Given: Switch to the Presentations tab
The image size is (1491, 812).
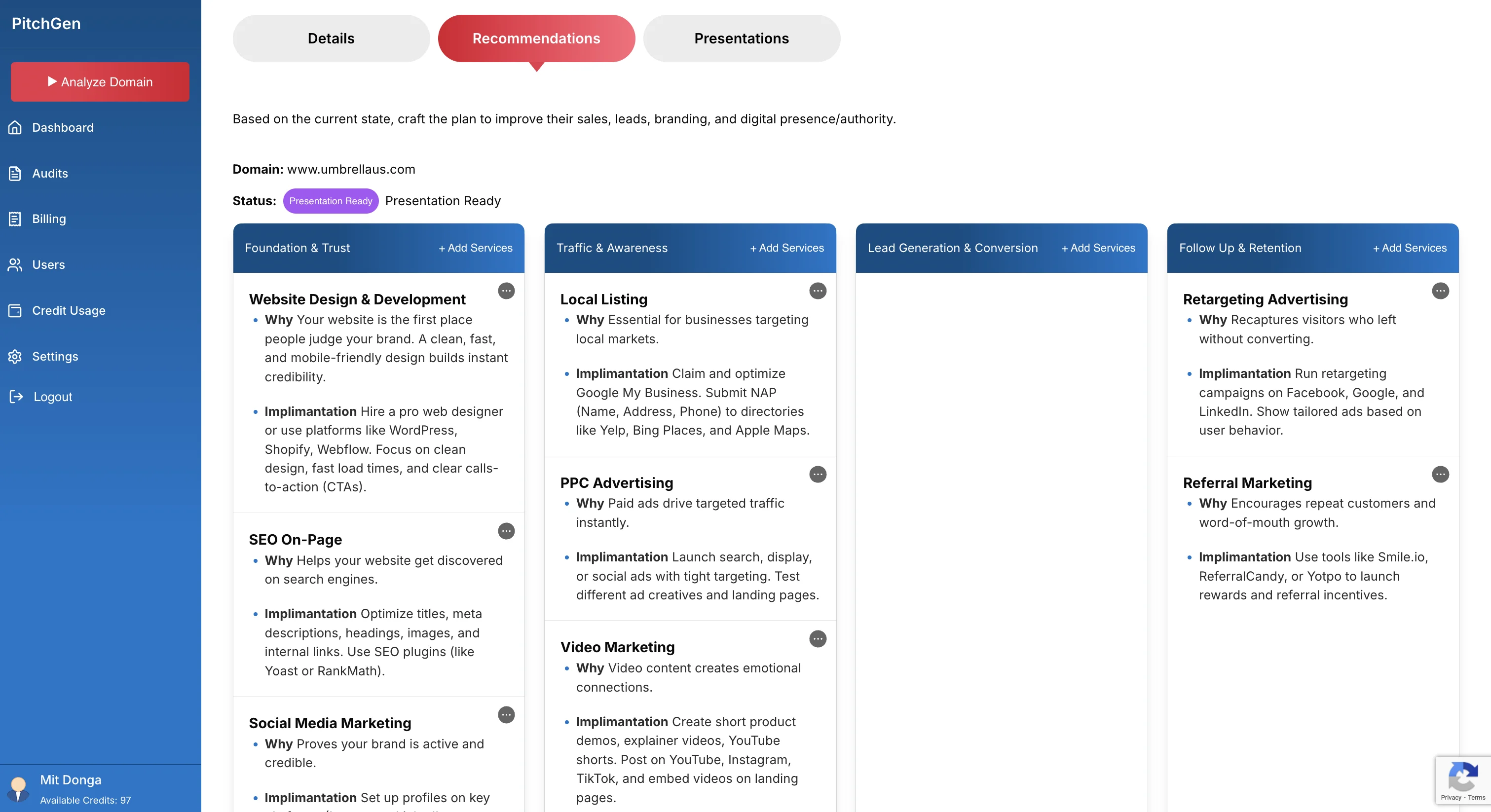Looking at the screenshot, I should (741, 38).
